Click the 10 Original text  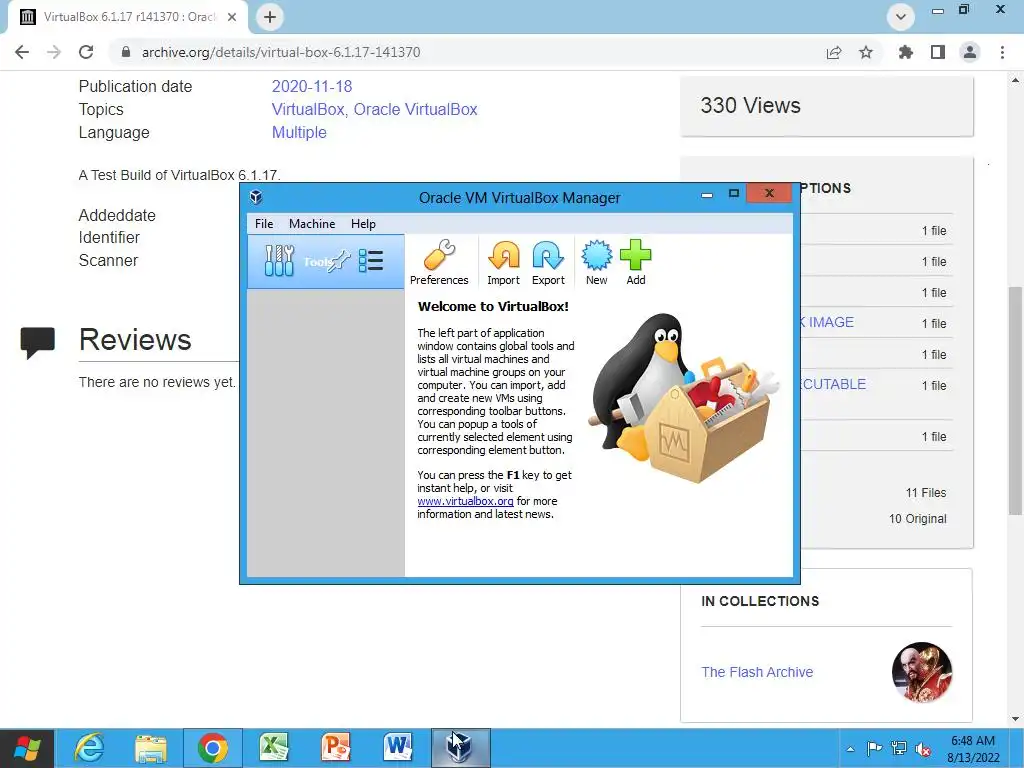coord(918,519)
